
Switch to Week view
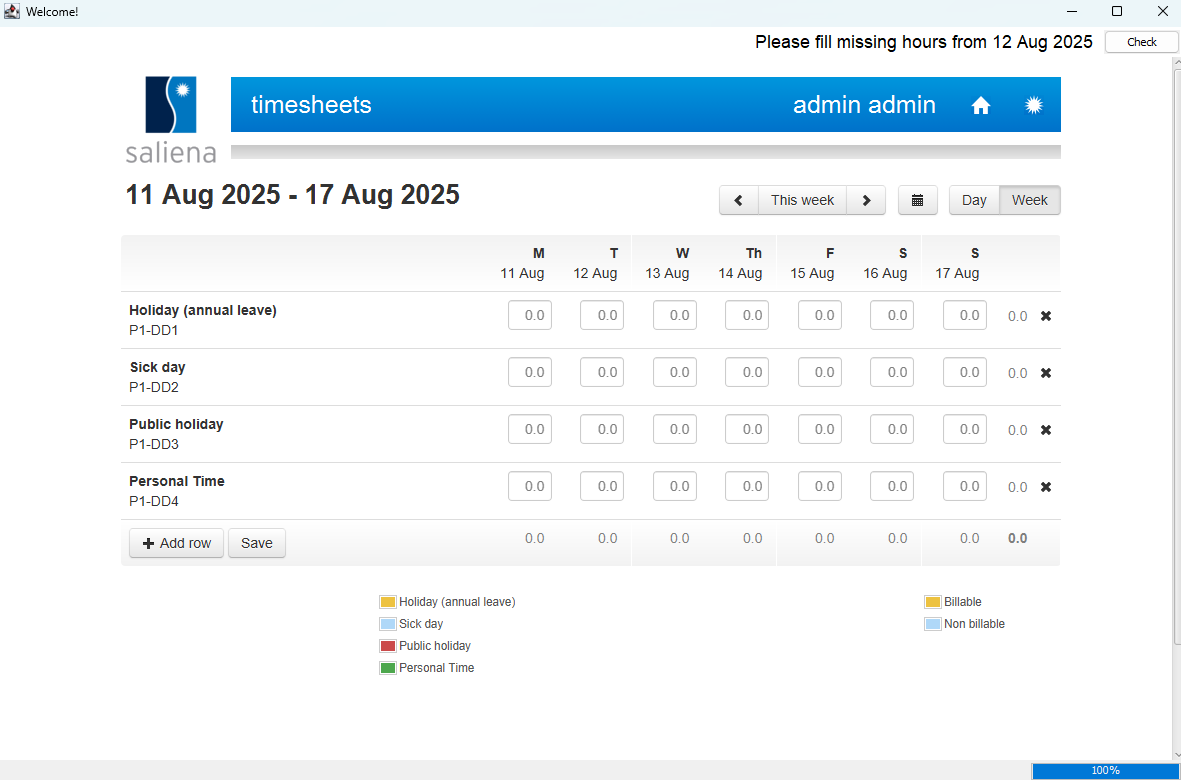coord(1029,200)
